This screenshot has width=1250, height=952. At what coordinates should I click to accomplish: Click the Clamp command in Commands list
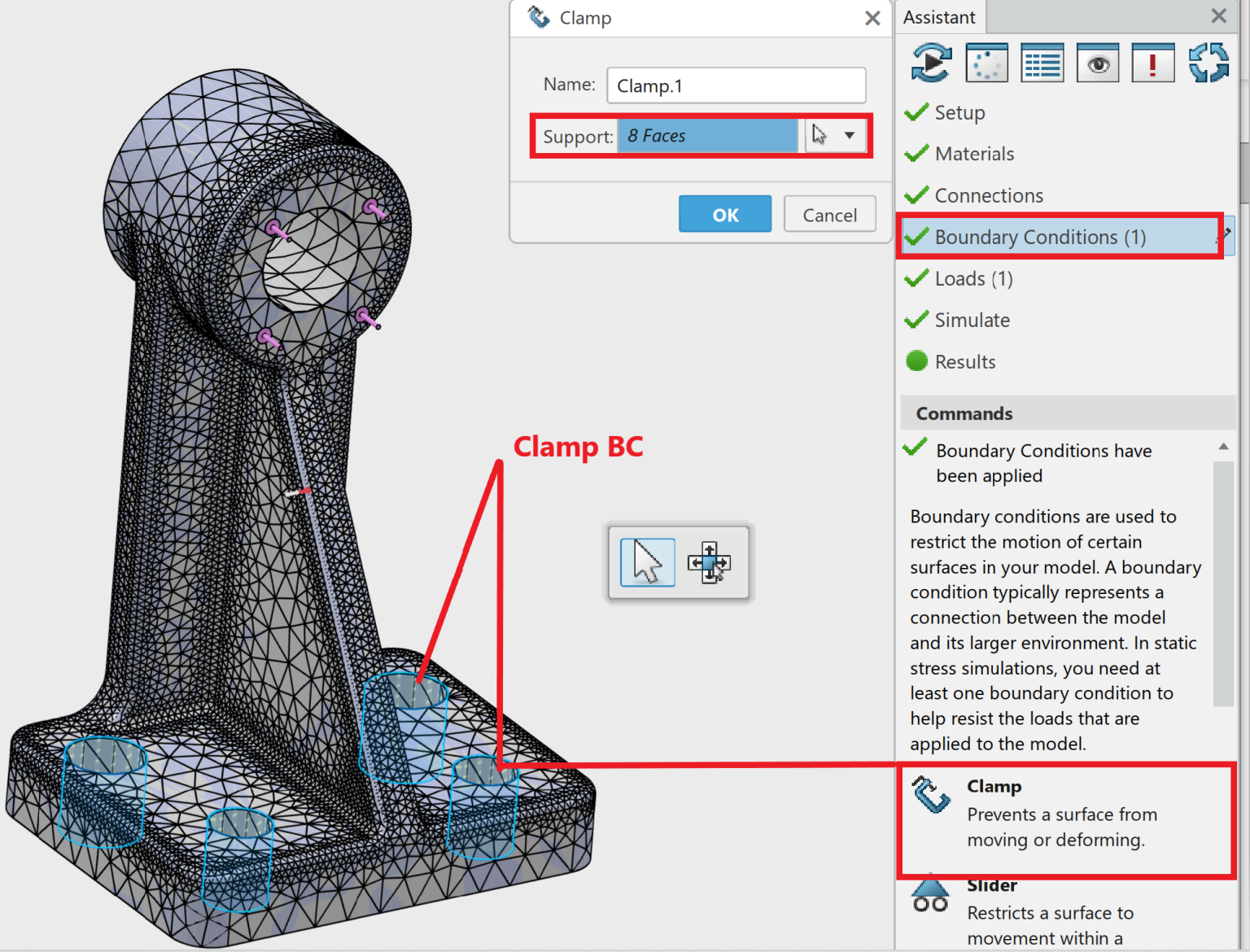click(x=1067, y=820)
